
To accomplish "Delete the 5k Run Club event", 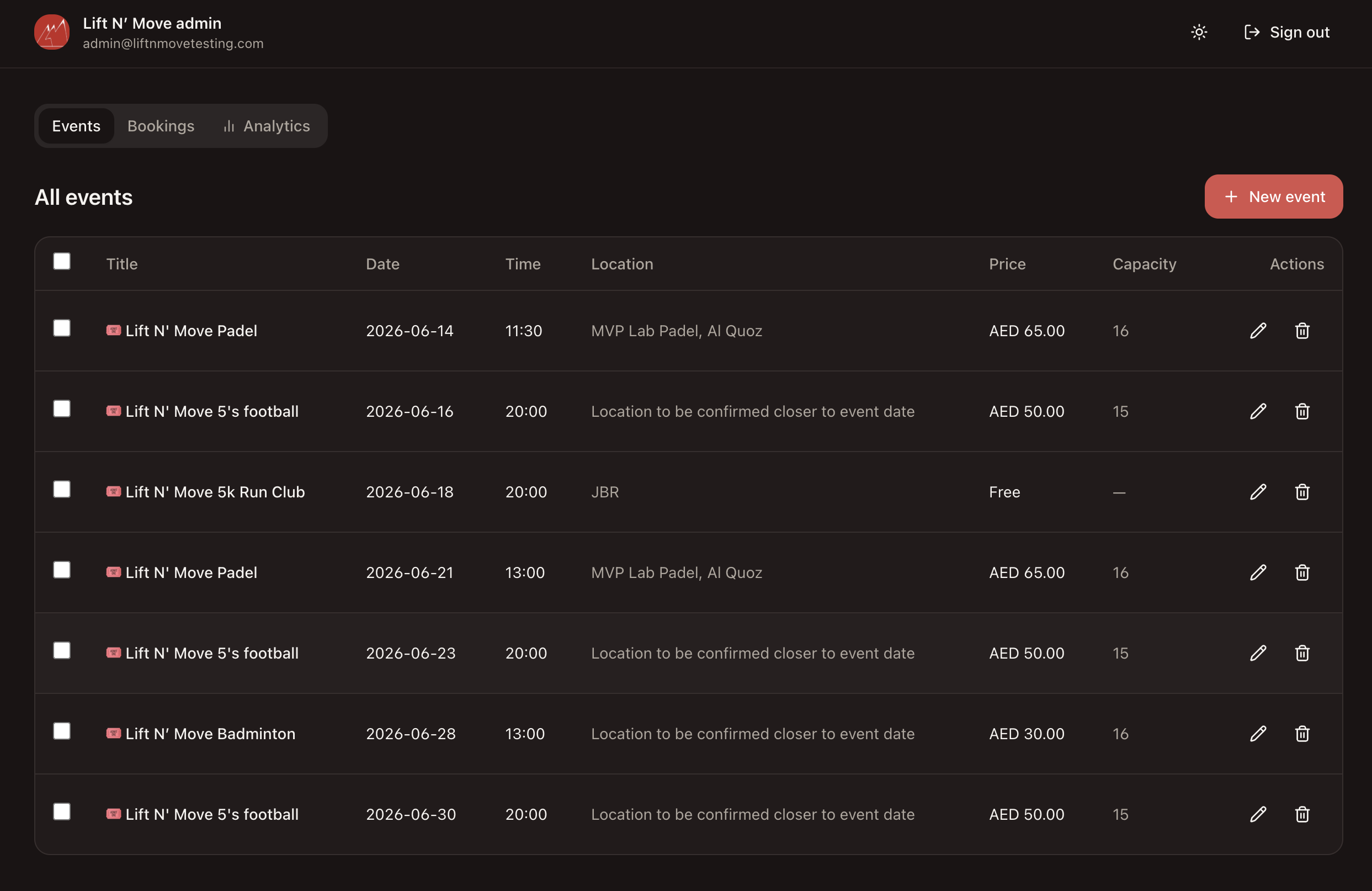I will pyautogui.click(x=1302, y=492).
